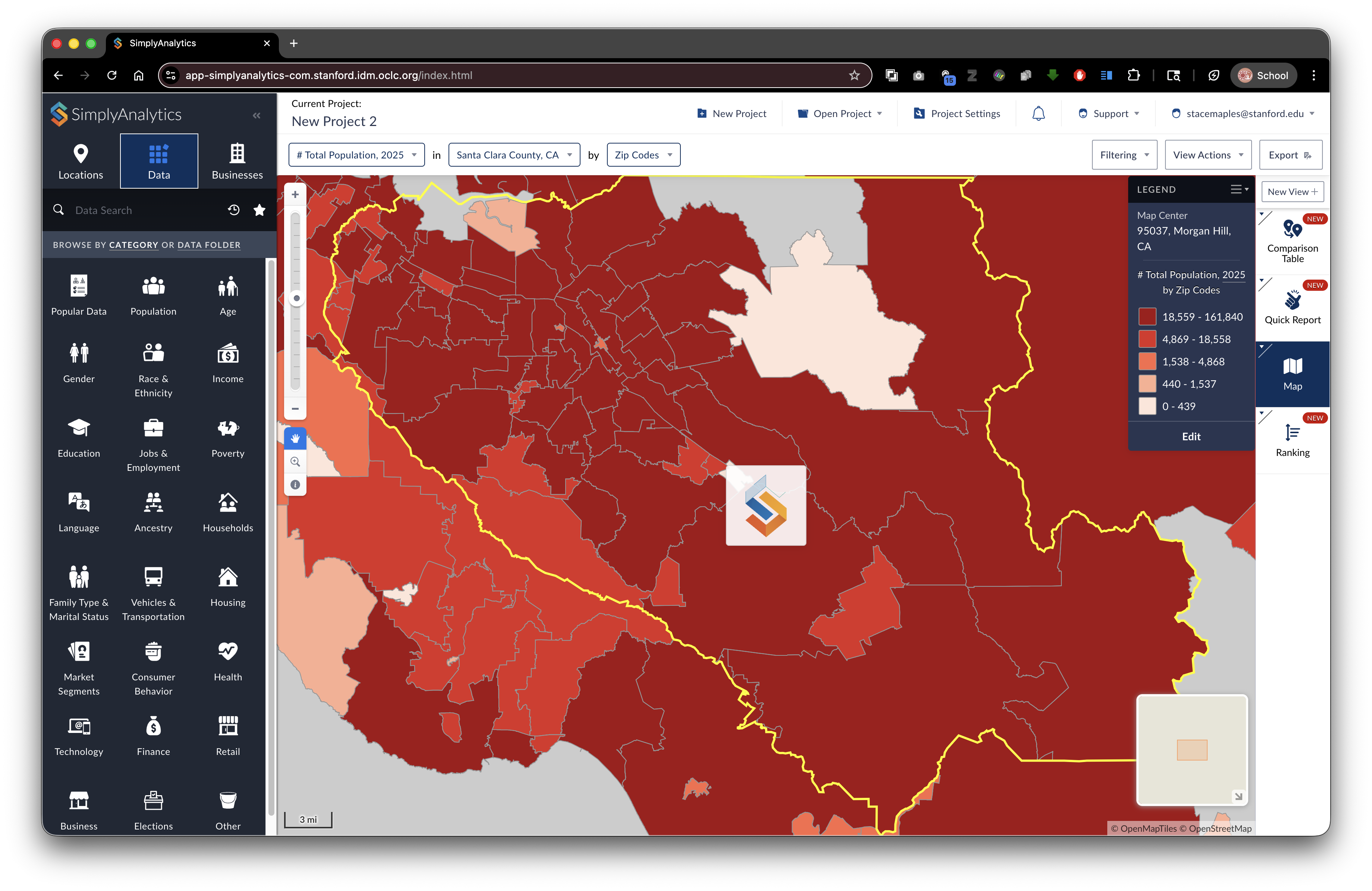Screen dimensions: 1372x891
Task: Click the map zoom level slider handle
Action: (x=296, y=299)
